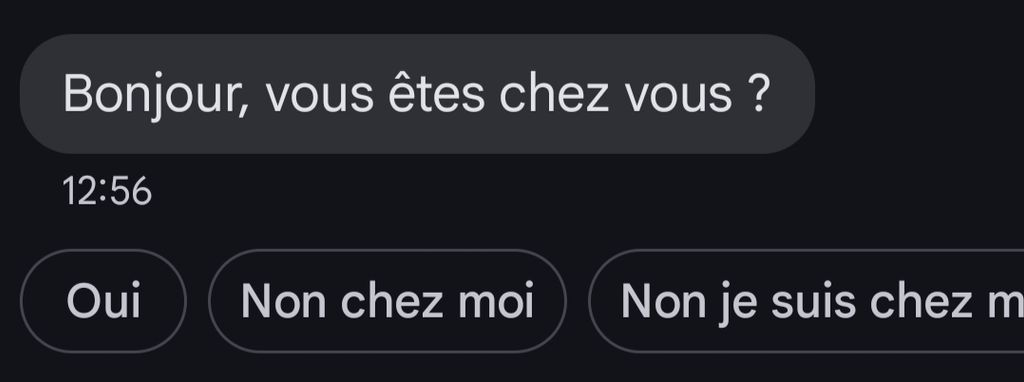Select the "Non chez moi" suggested reply
1024x382 pixels.
[387, 301]
